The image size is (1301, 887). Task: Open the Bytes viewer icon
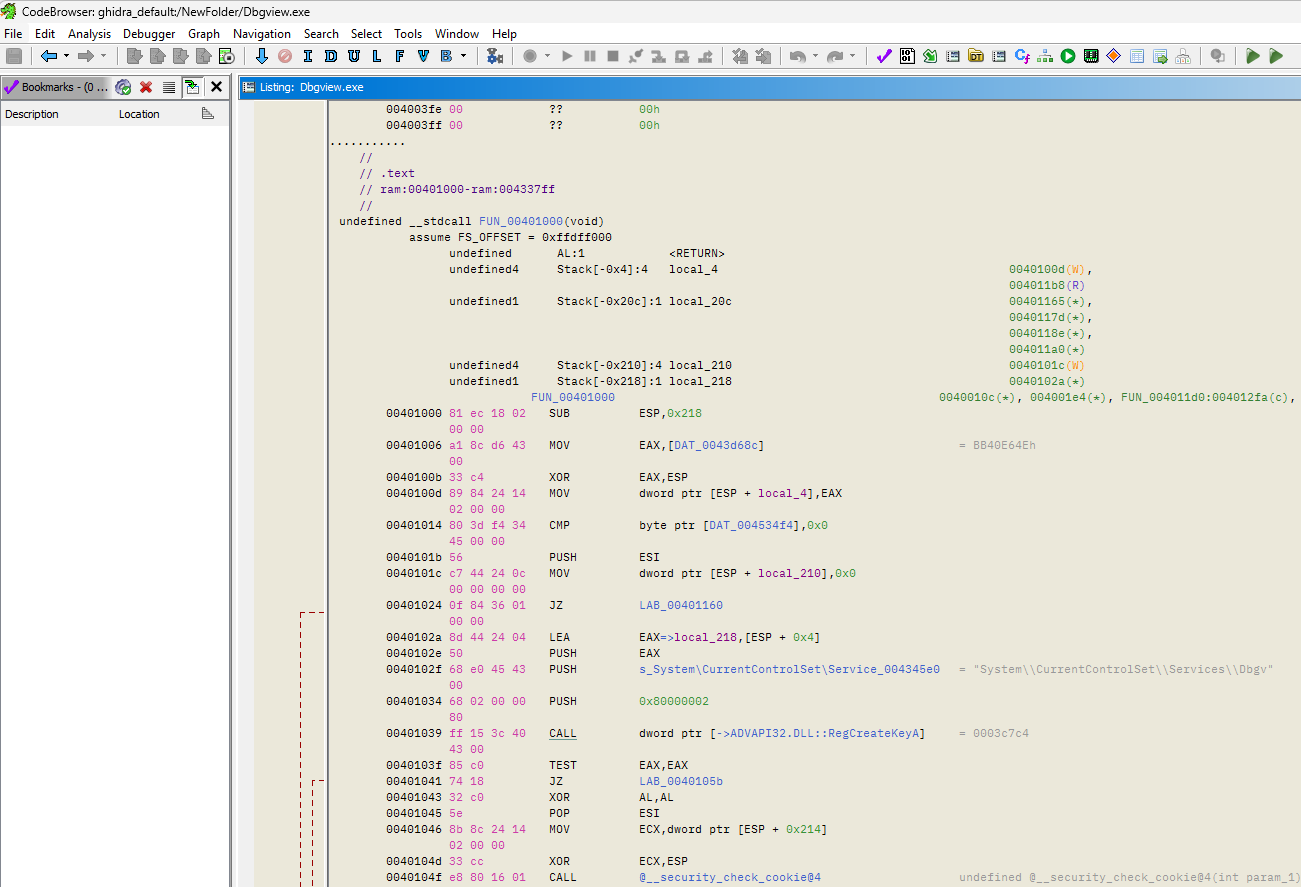(907, 56)
